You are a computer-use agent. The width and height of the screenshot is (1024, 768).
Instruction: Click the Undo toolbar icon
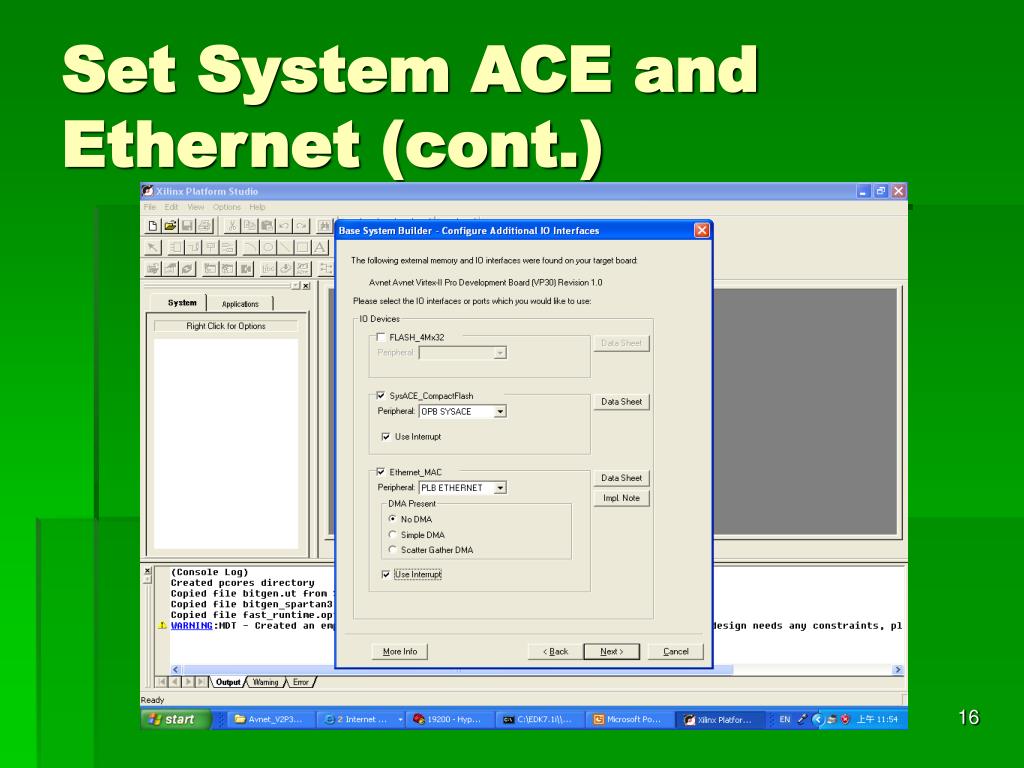point(283,226)
